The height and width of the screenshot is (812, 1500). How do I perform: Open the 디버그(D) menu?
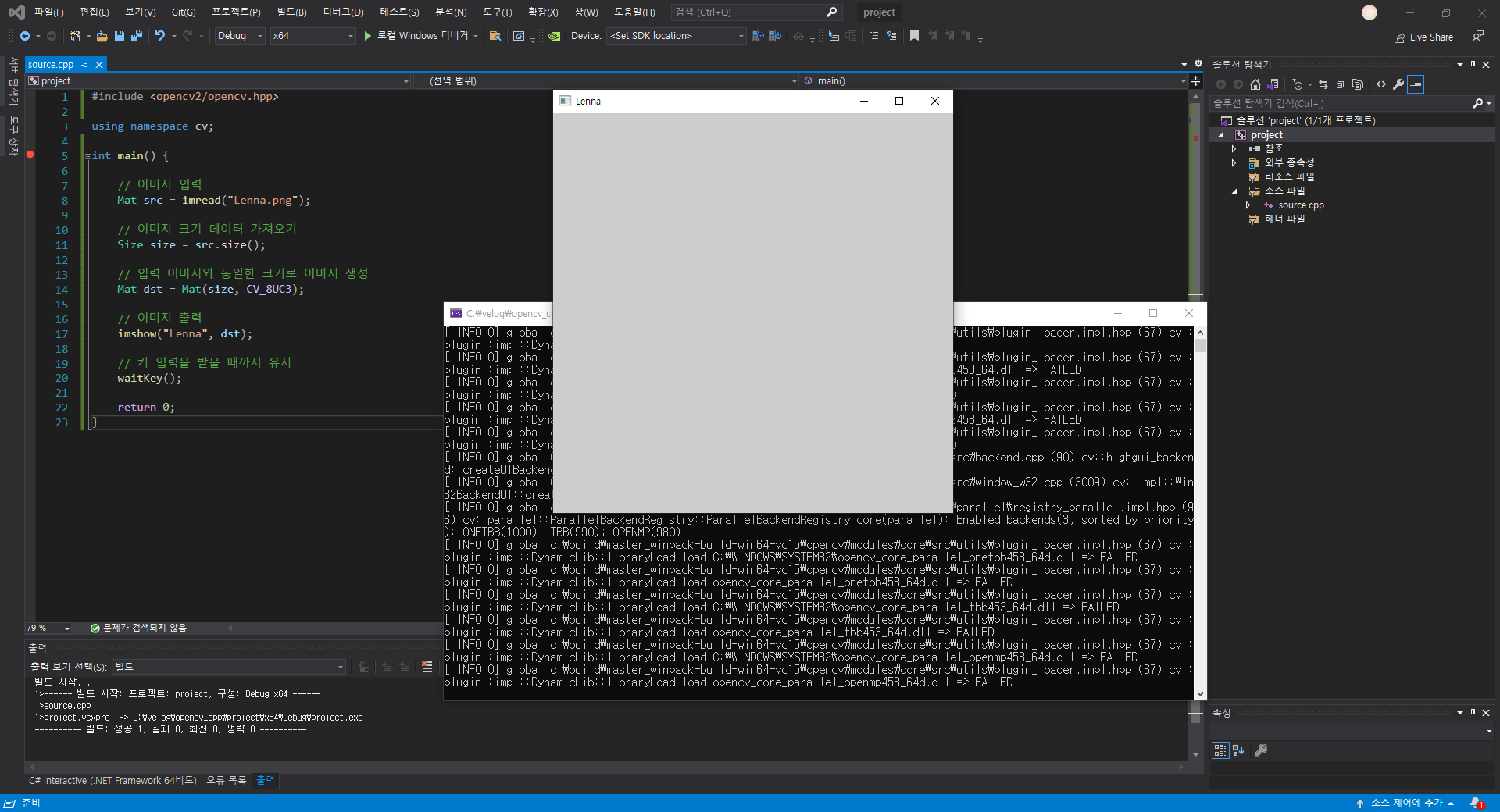343,12
